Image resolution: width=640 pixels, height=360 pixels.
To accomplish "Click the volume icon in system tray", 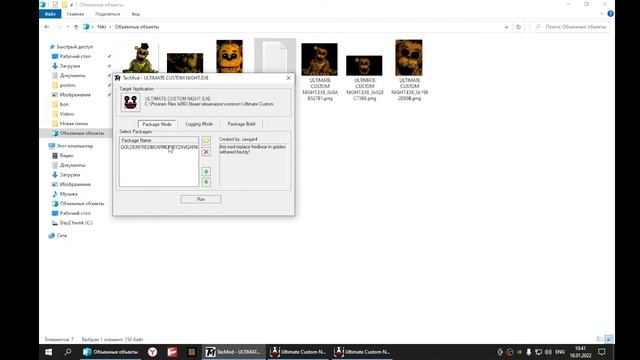I will tap(548, 352).
